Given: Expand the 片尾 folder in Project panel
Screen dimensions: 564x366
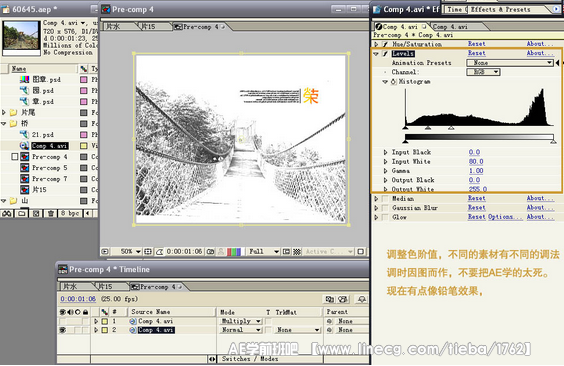Looking at the screenshot, I should click(4, 113).
